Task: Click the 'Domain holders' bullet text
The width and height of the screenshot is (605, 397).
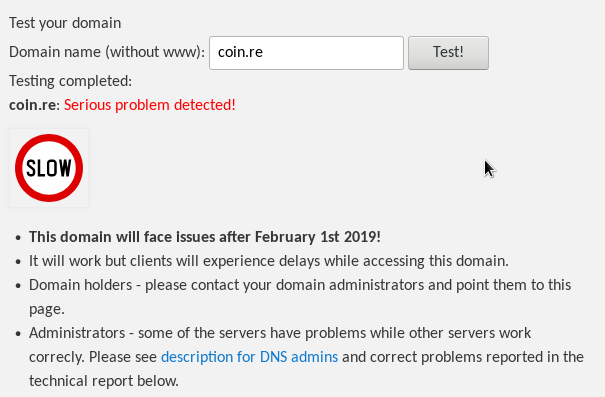Action: [300, 297]
